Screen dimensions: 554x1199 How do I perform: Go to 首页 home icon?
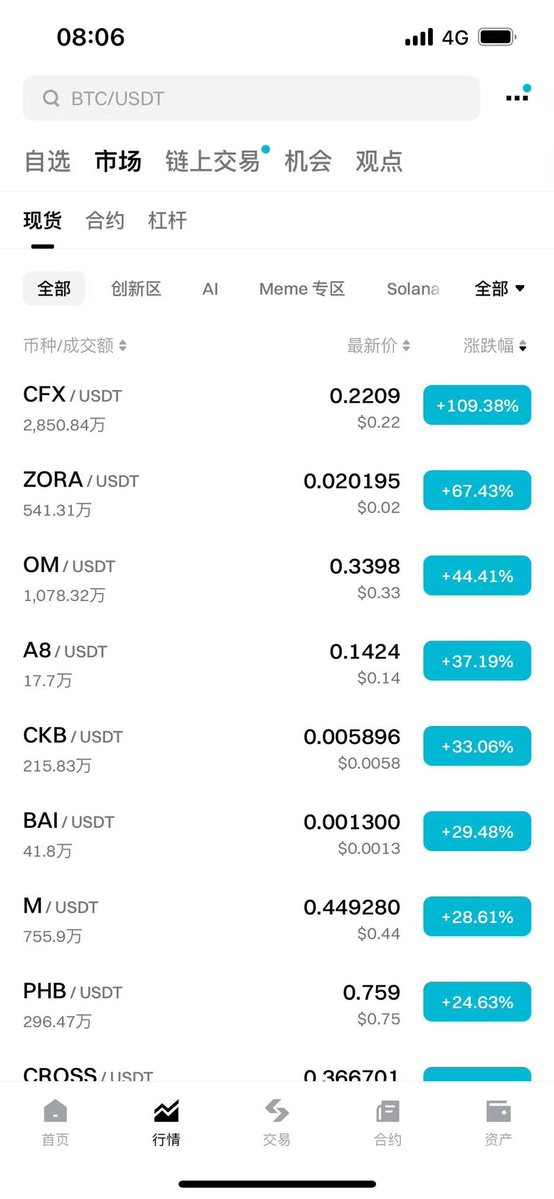(x=55, y=1111)
